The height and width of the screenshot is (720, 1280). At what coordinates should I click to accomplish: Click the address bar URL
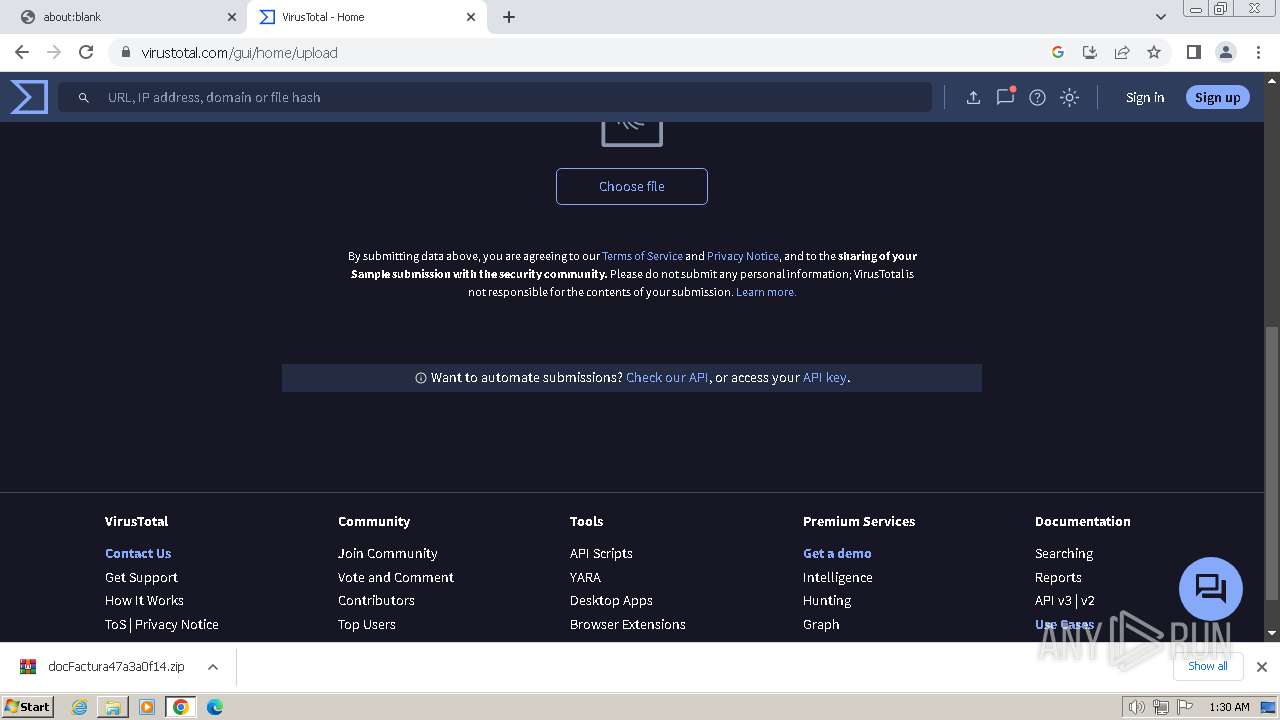point(239,53)
